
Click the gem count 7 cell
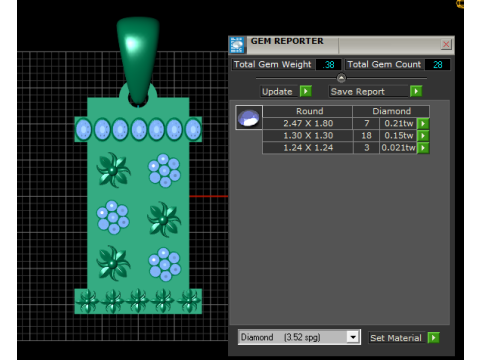pos(366,123)
